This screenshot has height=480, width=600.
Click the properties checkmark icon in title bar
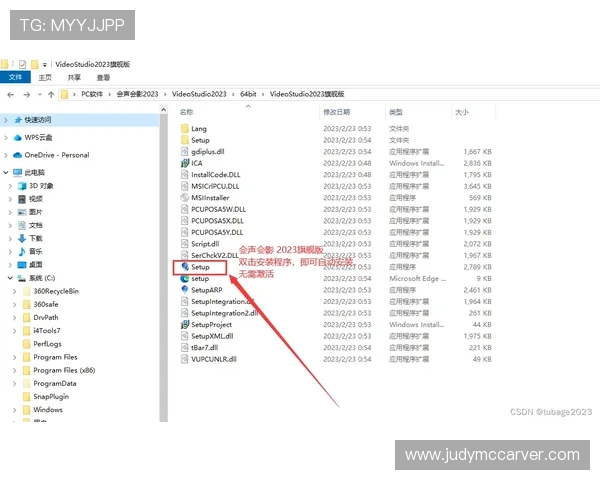pos(22,64)
